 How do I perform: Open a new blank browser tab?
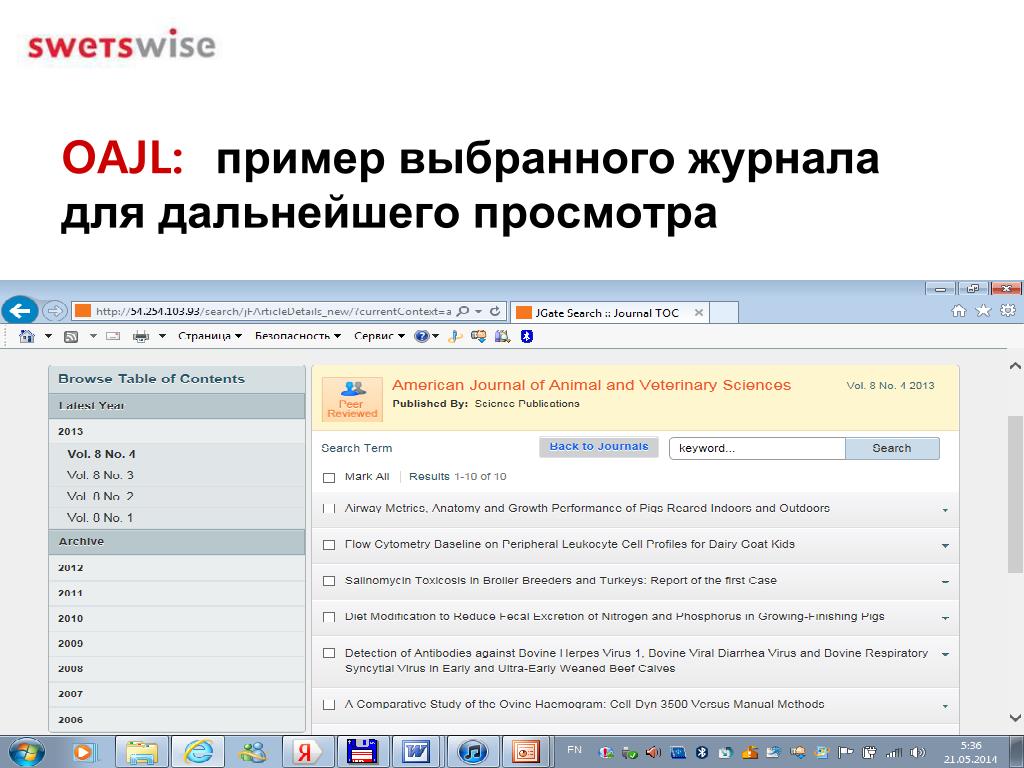pyautogui.click(x=724, y=313)
